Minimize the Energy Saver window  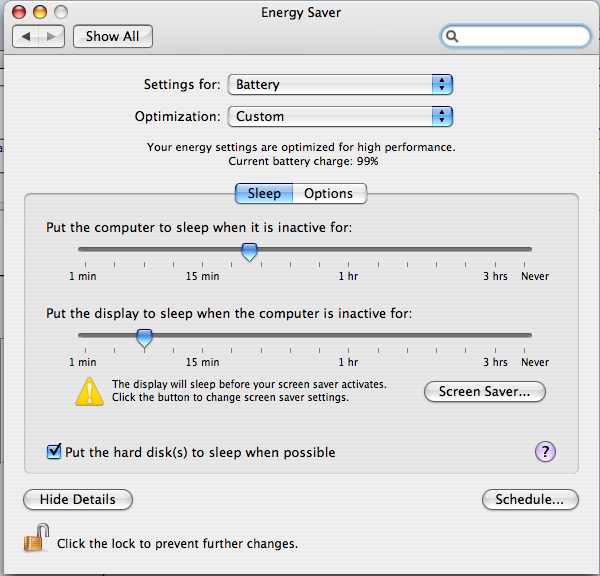(x=40, y=12)
